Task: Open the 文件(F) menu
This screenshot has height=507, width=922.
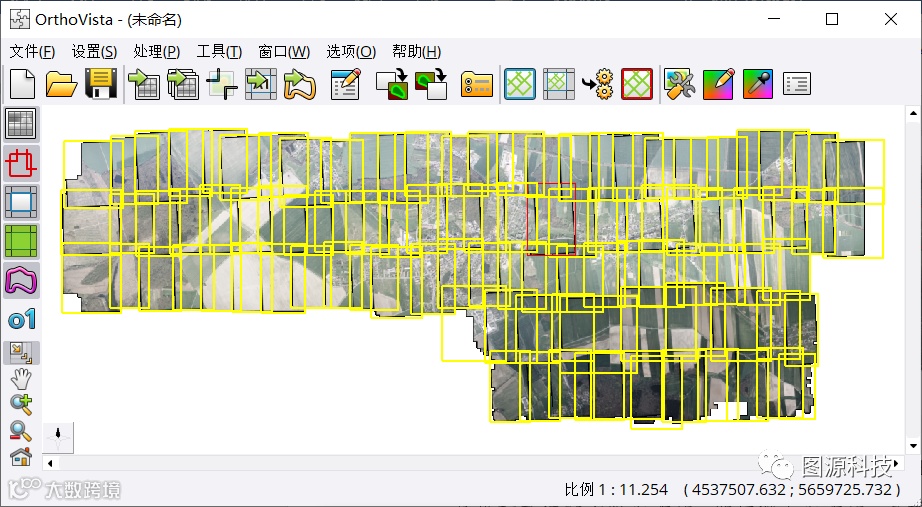Action: (x=32, y=52)
